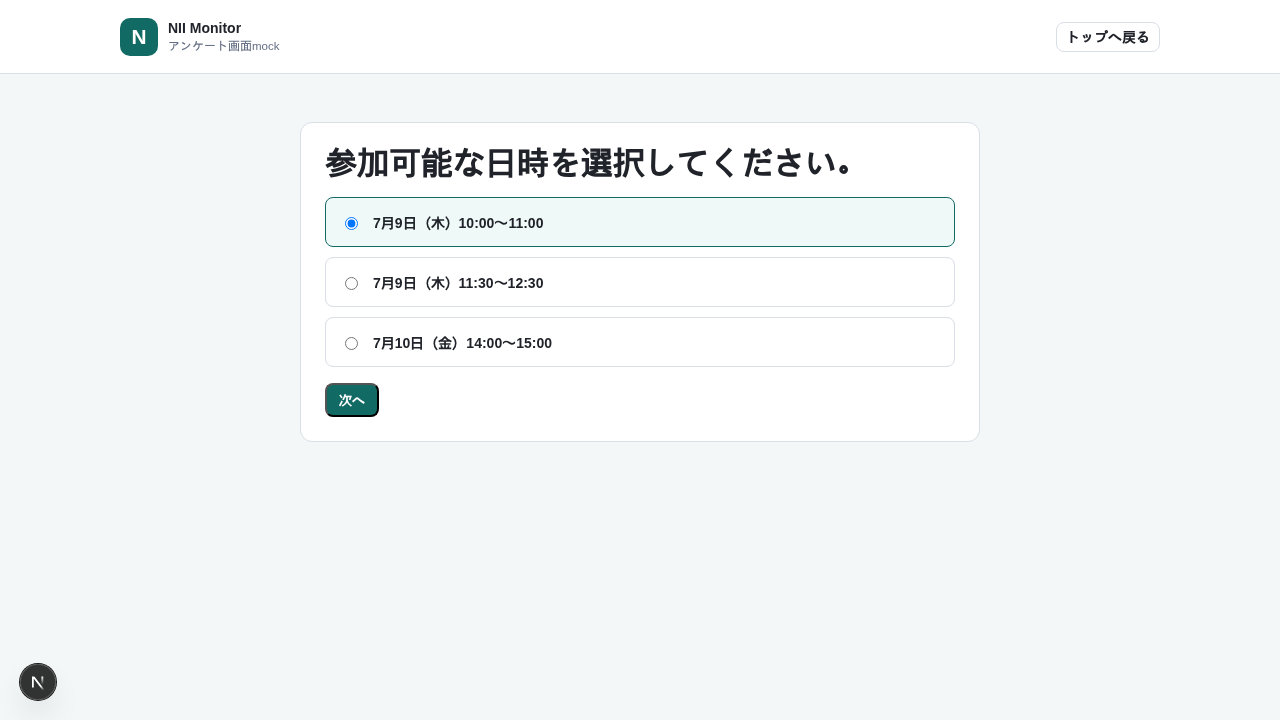Click blank space inside the highlighted 10:00〜11:00 option row
Screen dimensions: 1280x720
(750, 222)
